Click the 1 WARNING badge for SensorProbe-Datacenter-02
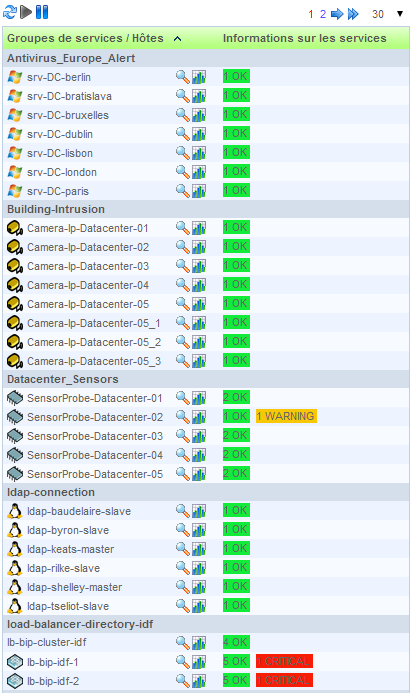This screenshot has width=412, height=693. 286,416
